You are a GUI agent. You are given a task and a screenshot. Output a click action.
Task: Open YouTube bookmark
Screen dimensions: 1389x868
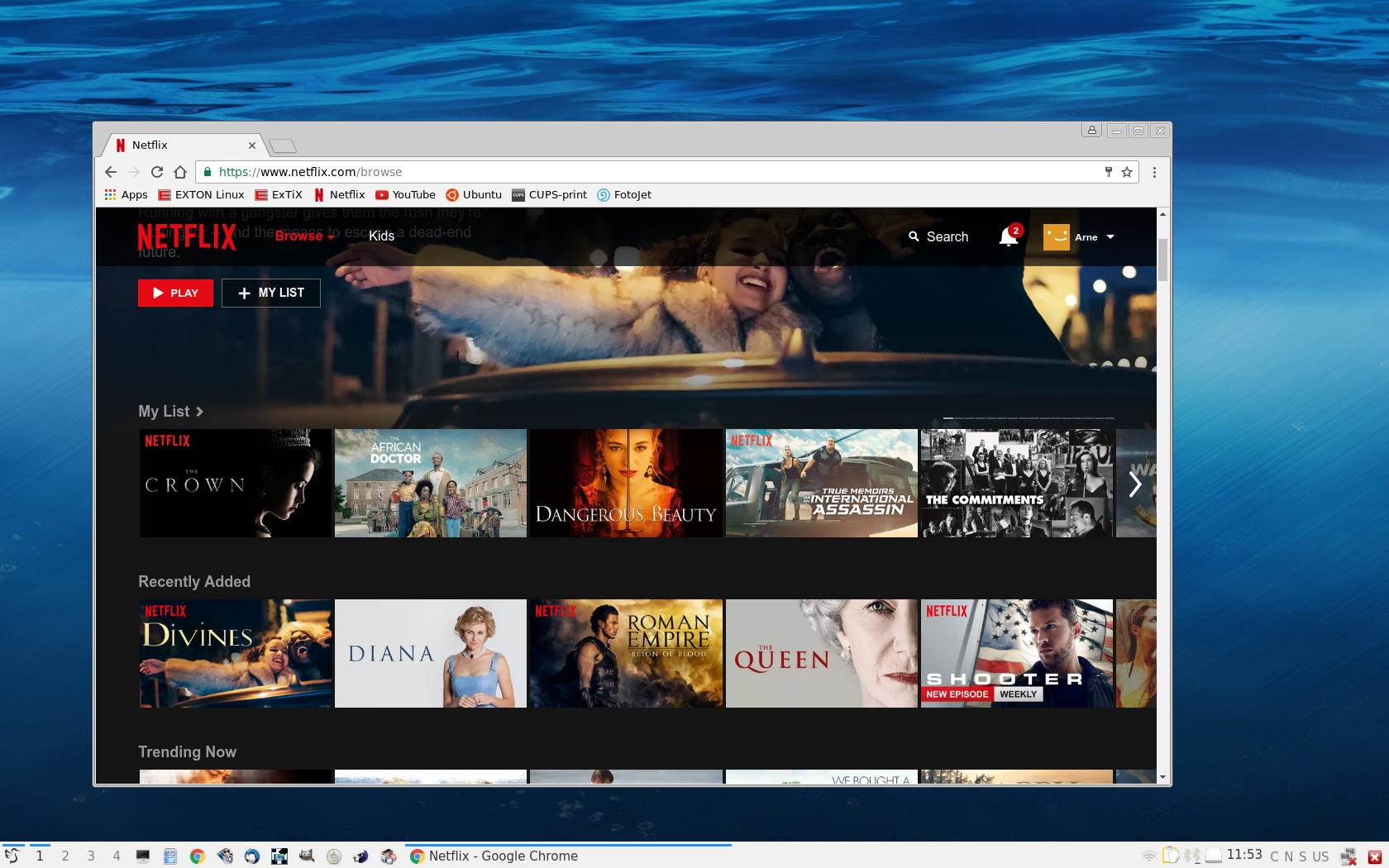[x=405, y=195]
